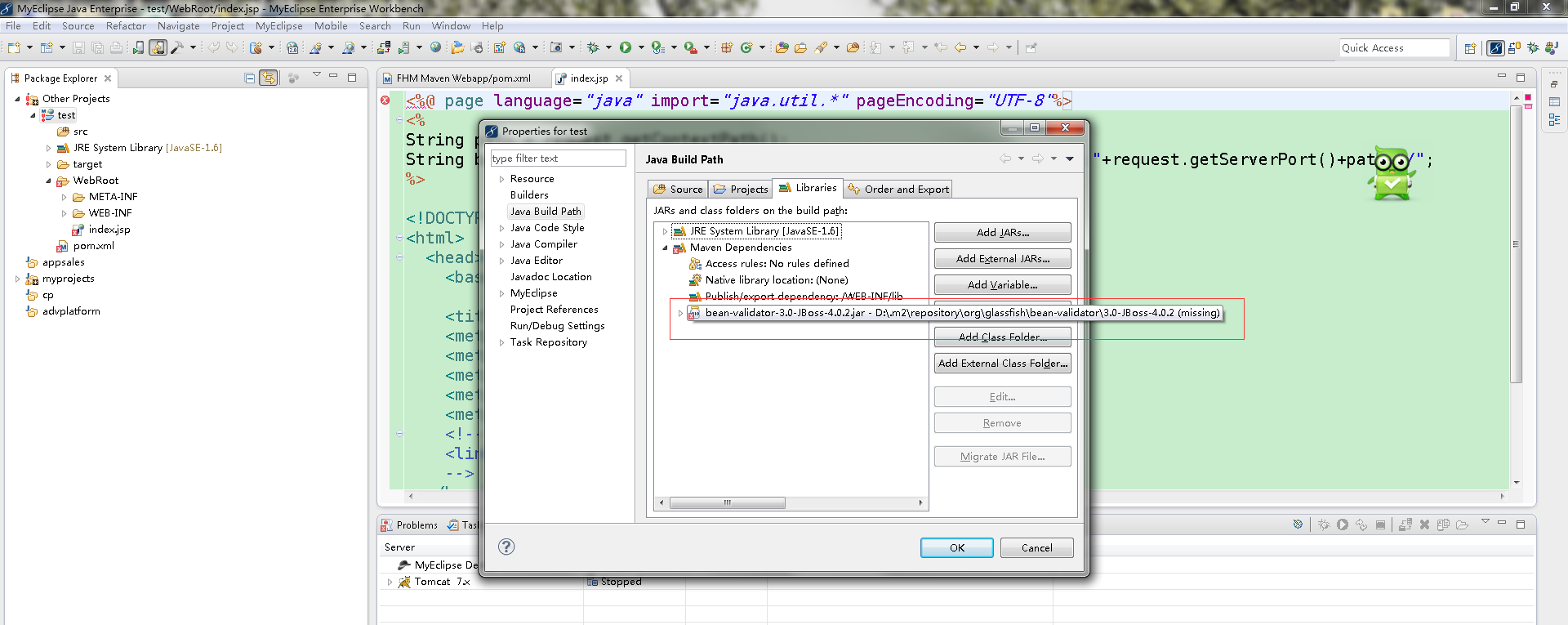The image size is (1568, 625).
Task: Maximize the Package Explorer panel
Action: pos(352,78)
